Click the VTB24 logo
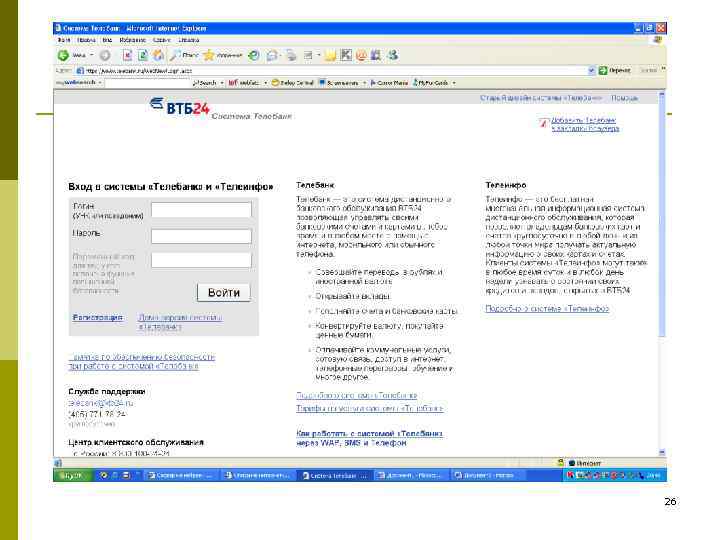The image size is (720, 540). click(x=180, y=106)
